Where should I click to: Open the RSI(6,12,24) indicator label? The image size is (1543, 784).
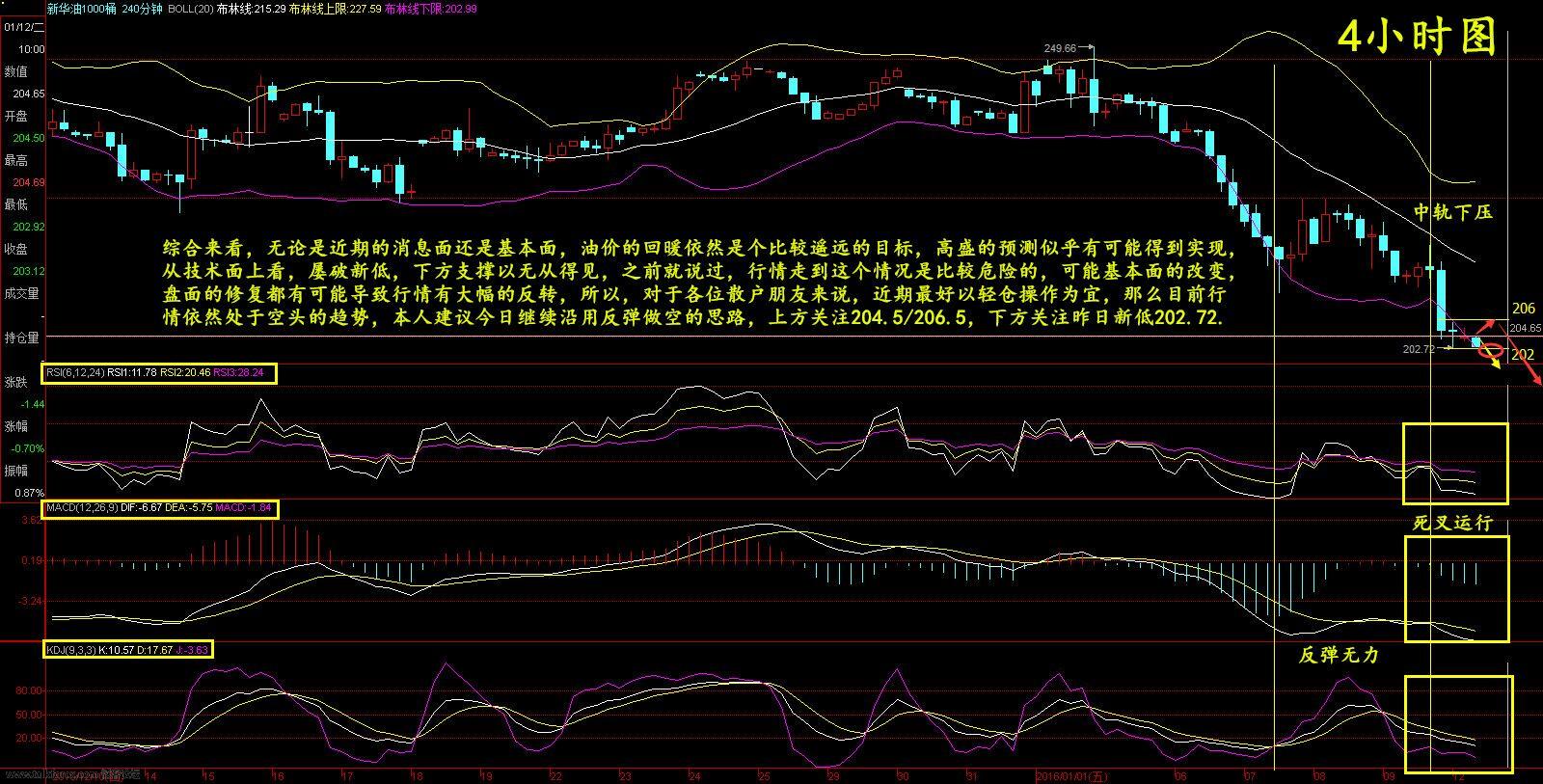pos(75,373)
